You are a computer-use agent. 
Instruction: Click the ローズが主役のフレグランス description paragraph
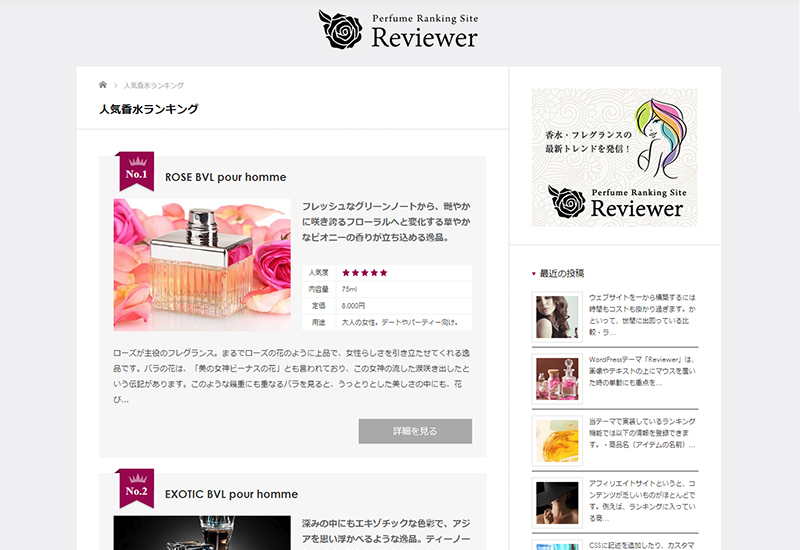291,376
